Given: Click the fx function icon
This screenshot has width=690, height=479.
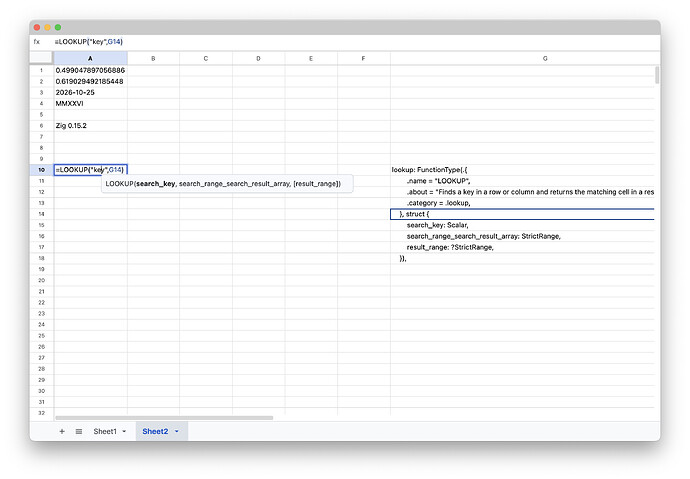Looking at the screenshot, I should click(x=37, y=42).
